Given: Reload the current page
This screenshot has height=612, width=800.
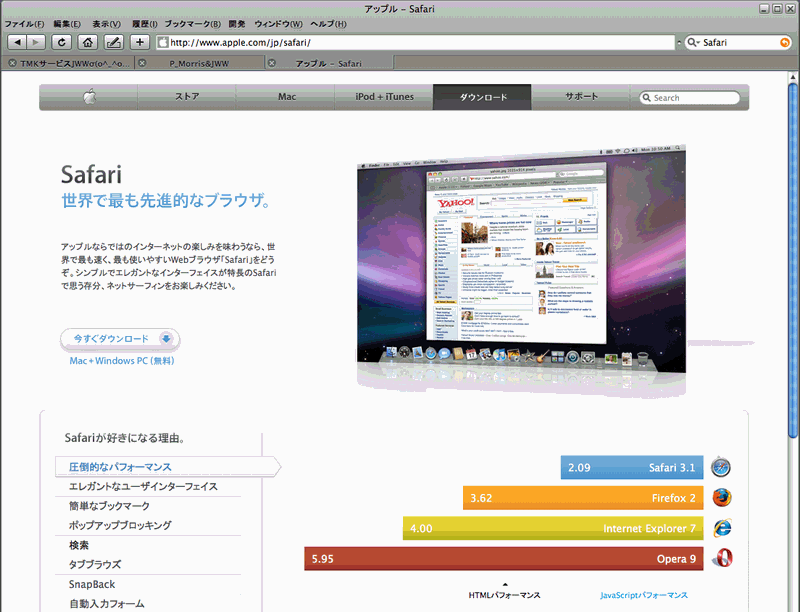Looking at the screenshot, I should (x=62, y=42).
